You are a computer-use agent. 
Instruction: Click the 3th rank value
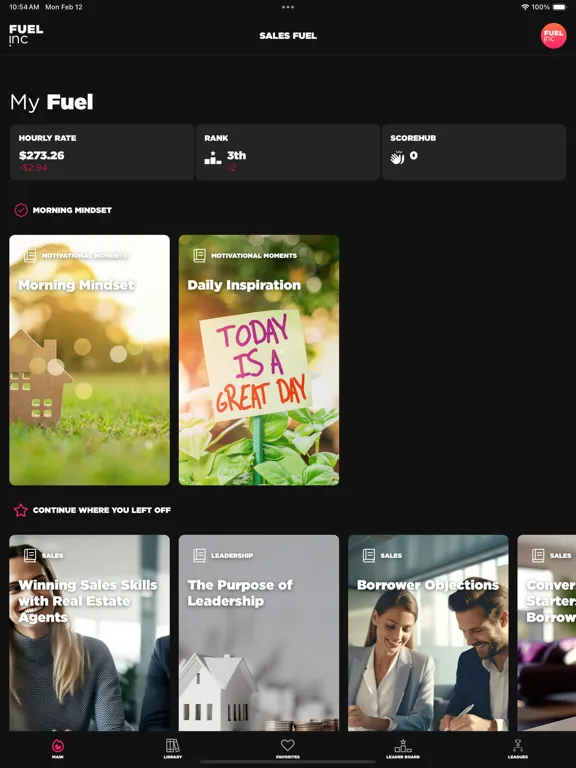[x=236, y=155]
